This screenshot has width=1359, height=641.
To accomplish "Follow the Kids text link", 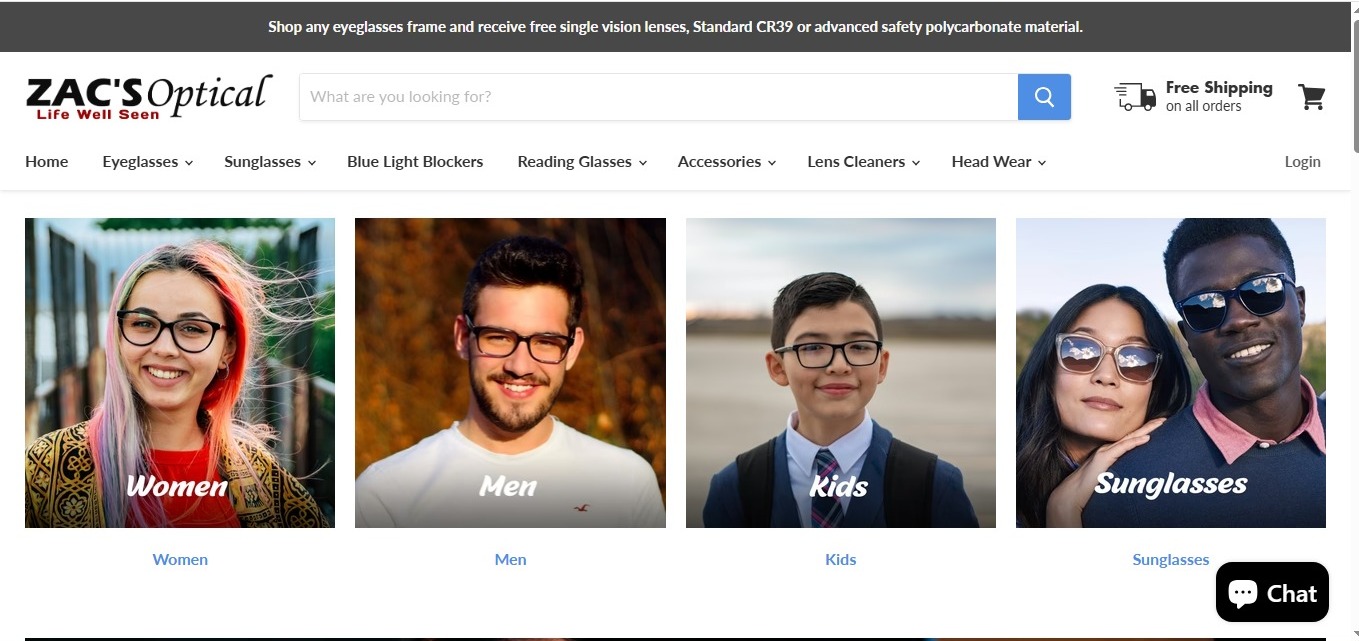I will tap(840, 560).
